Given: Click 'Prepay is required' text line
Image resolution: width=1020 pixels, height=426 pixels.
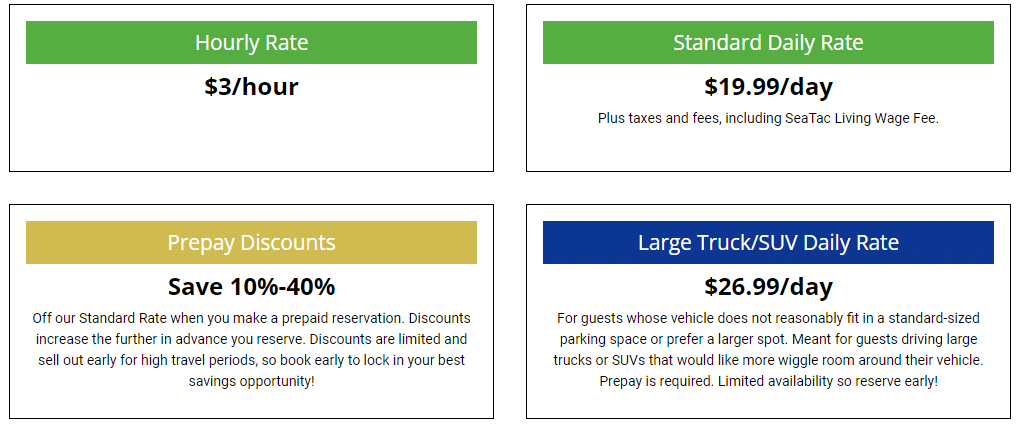Looking at the screenshot, I should (x=768, y=381).
